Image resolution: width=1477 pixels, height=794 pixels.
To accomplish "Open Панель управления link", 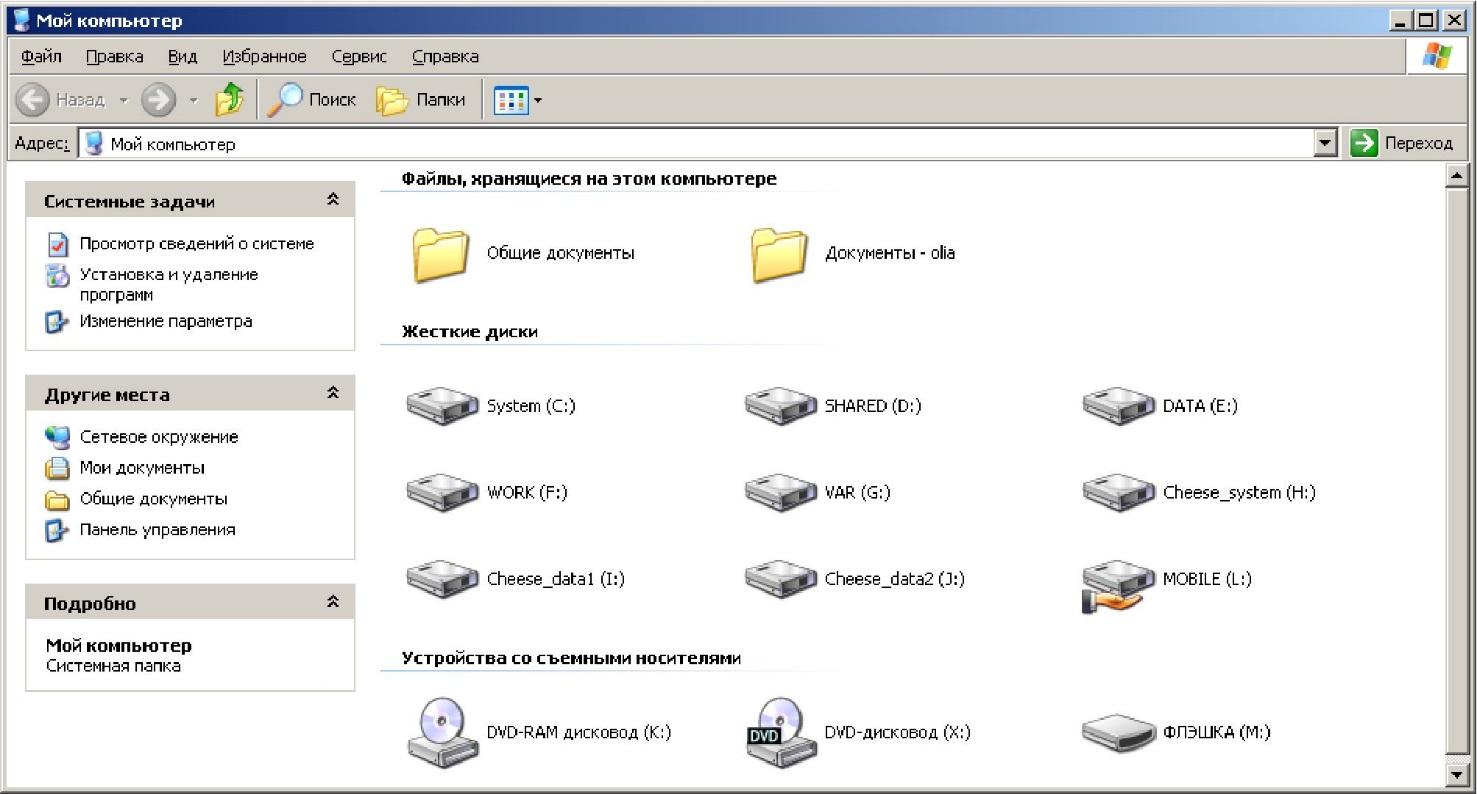I will coord(157,530).
